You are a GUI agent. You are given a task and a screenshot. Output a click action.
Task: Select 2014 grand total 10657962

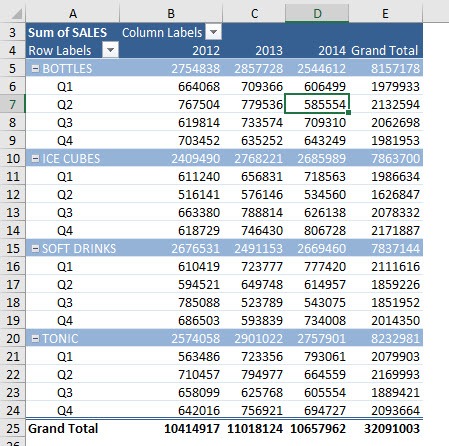pyautogui.click(x=318, y=428)
